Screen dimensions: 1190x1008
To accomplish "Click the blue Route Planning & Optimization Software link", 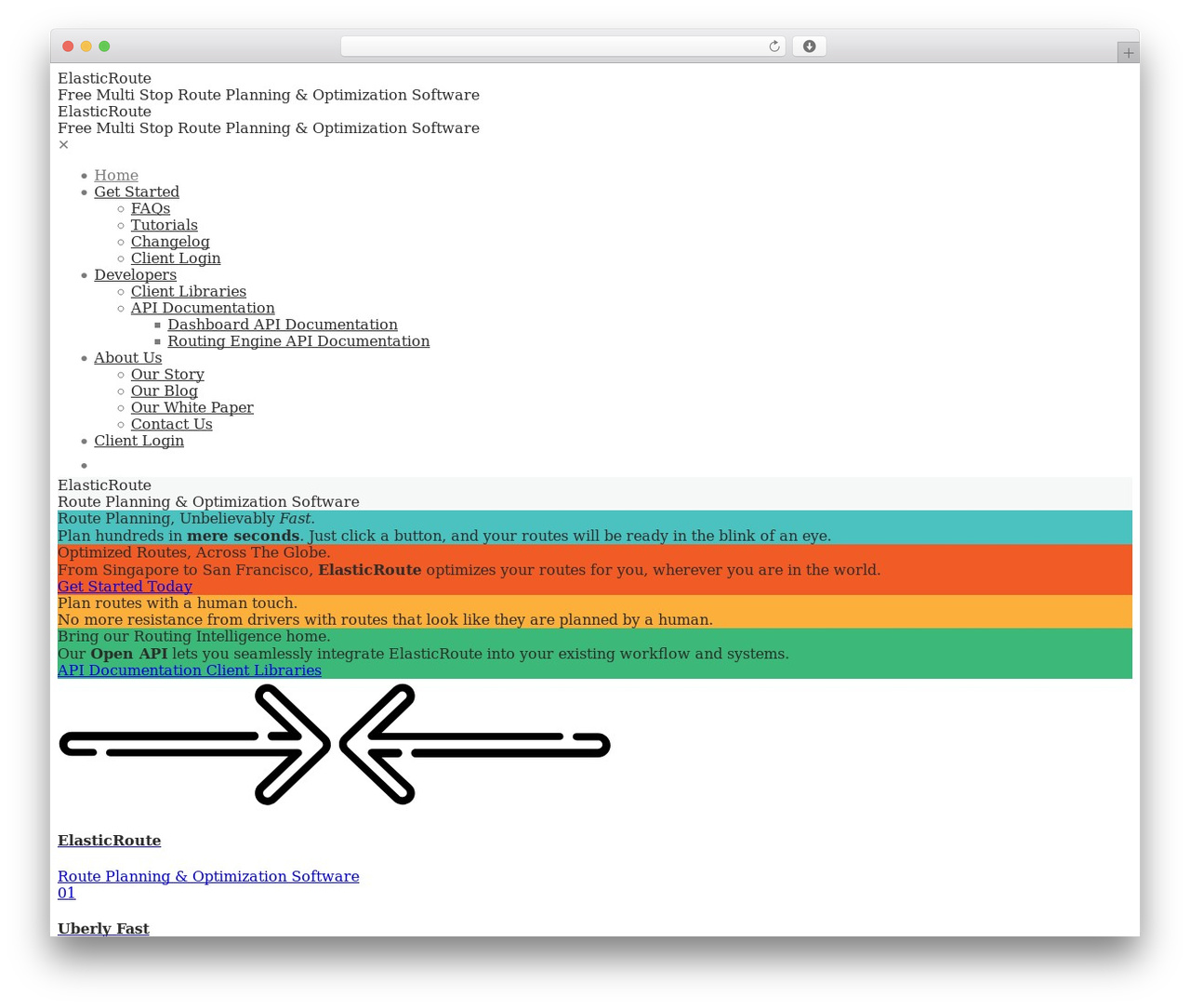I will point(208,877).
